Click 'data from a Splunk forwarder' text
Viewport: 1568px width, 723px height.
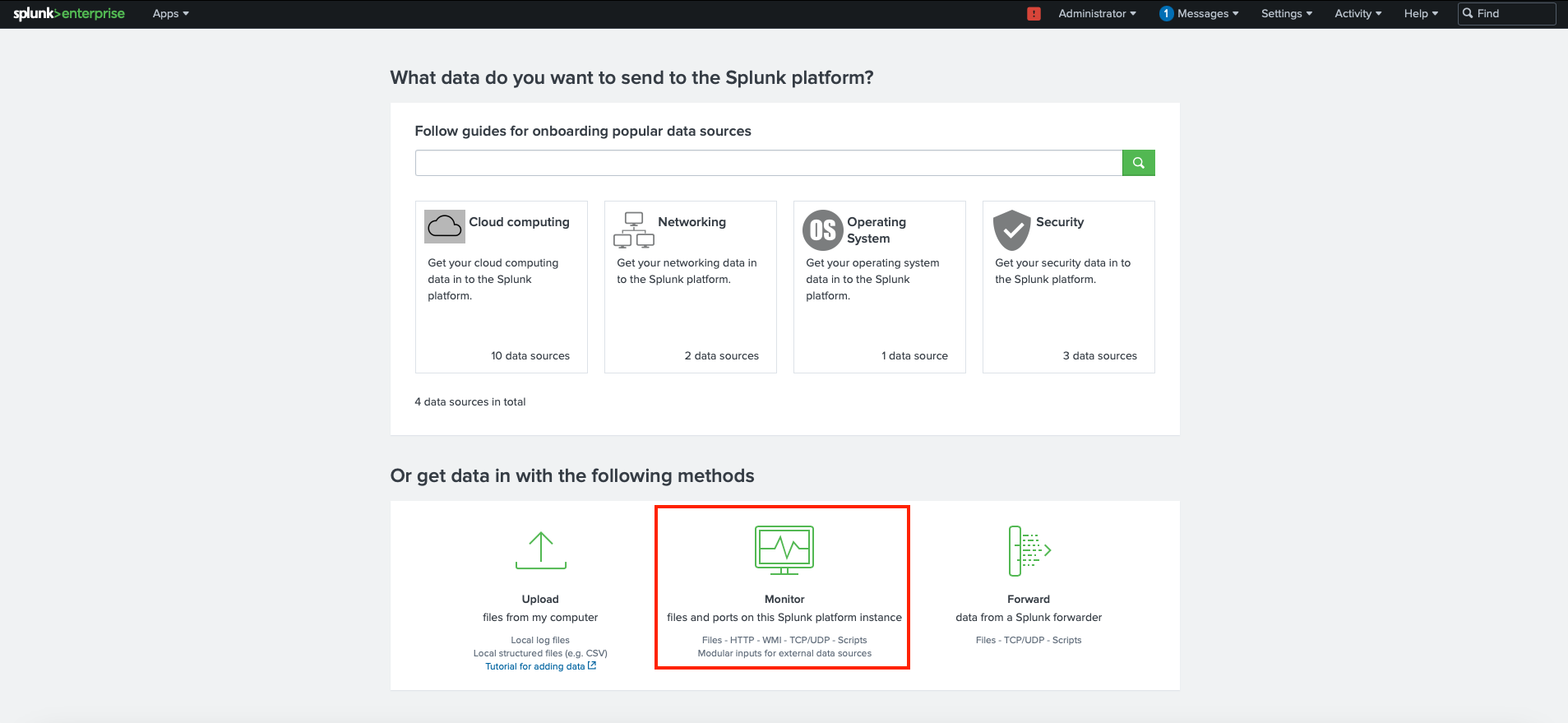[1029, 618]
